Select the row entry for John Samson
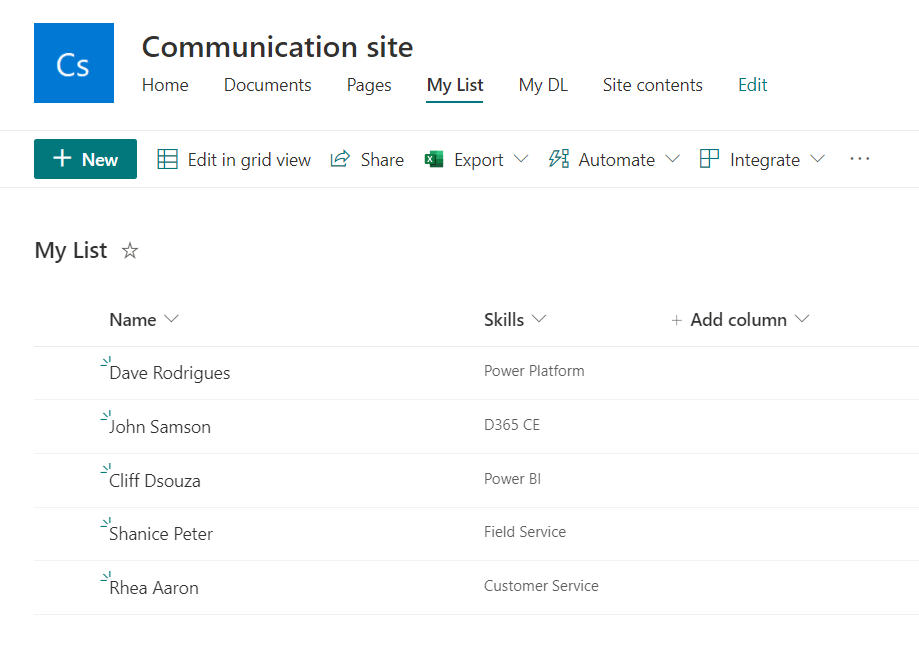This screenshot has height=651, width=919. pos(163,426)
